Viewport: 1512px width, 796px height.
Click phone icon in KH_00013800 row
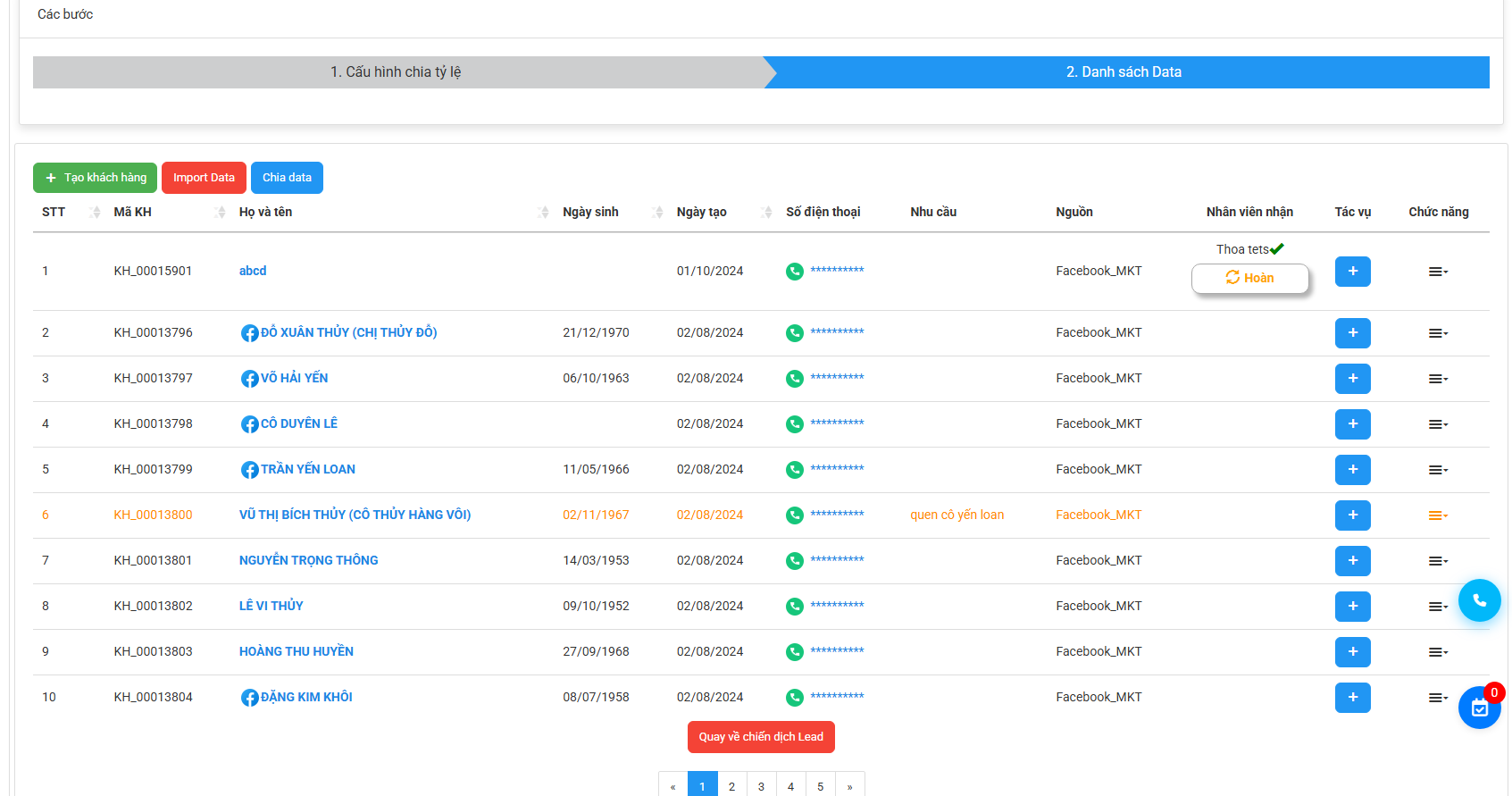coord(794,515)
